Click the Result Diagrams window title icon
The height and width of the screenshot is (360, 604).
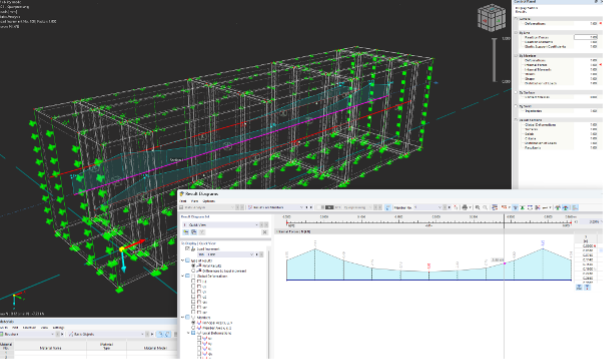point(182,194)
